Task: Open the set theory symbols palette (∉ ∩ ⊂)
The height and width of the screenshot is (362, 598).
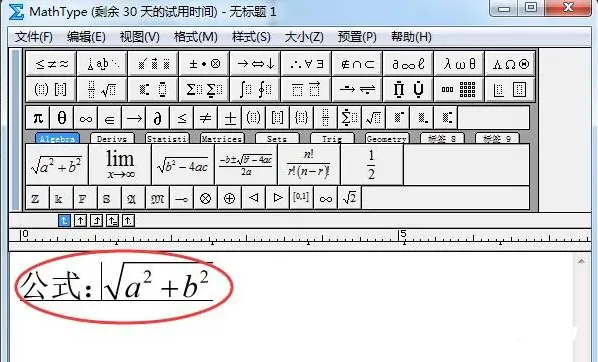Action: 357,64
